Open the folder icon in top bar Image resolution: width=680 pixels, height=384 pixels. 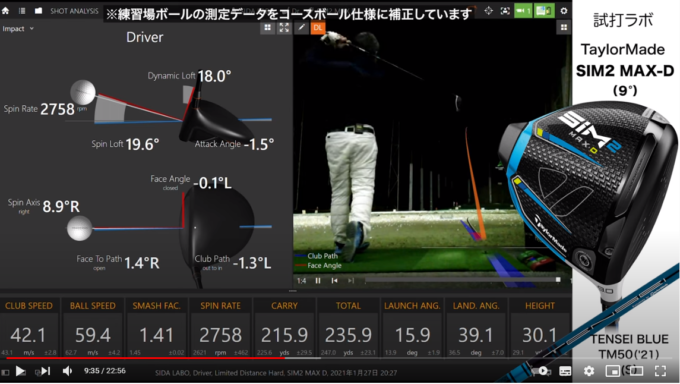tap(38, 11)
